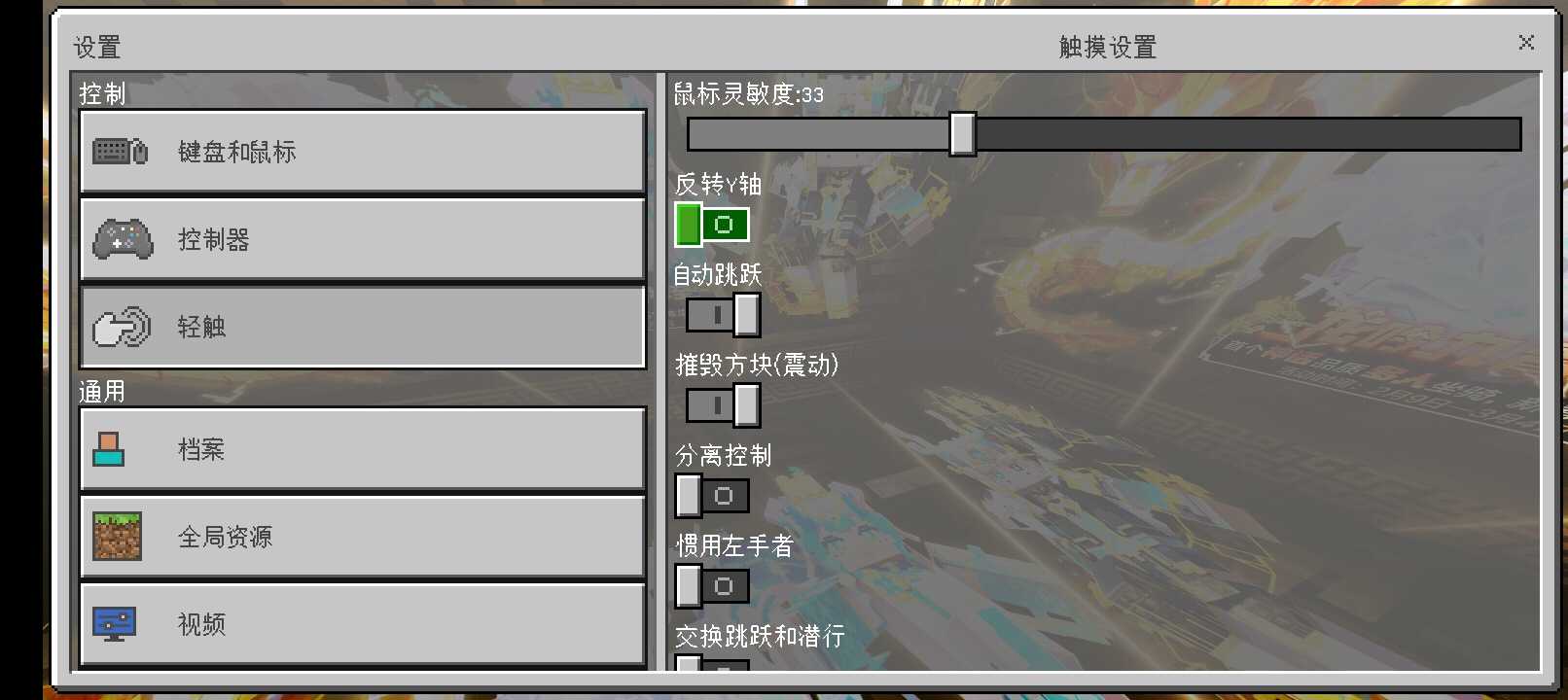Toggle the 摧毁方块(震动) switch

[723, 405]
